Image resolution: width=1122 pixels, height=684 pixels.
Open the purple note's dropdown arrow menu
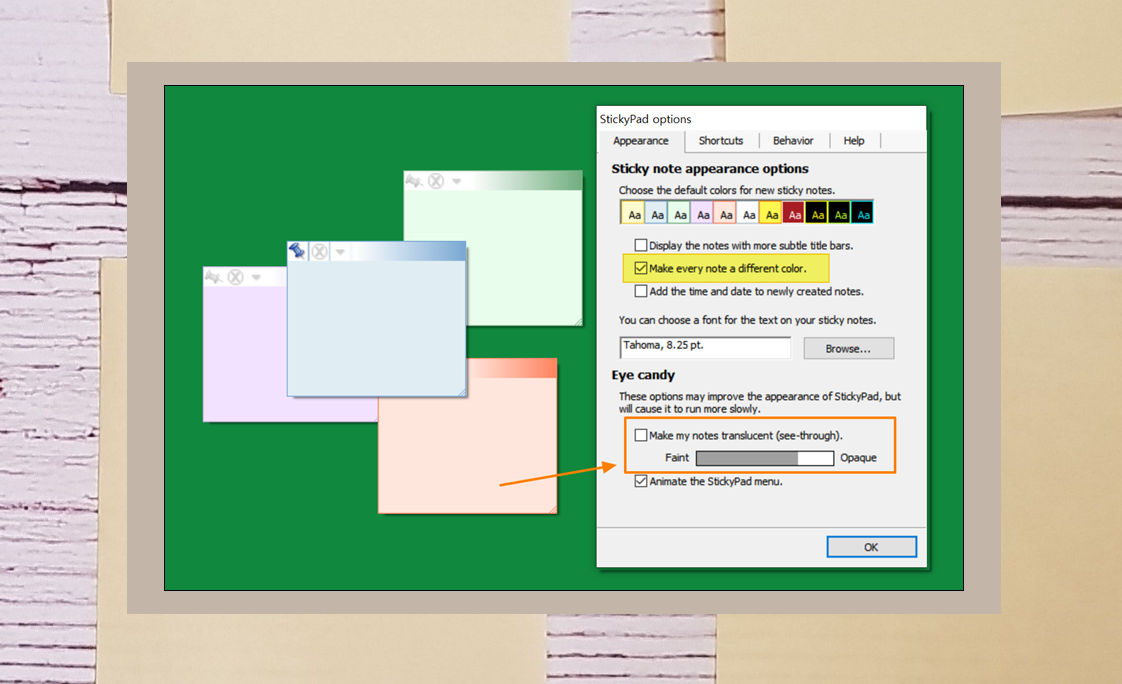point(256,278)
